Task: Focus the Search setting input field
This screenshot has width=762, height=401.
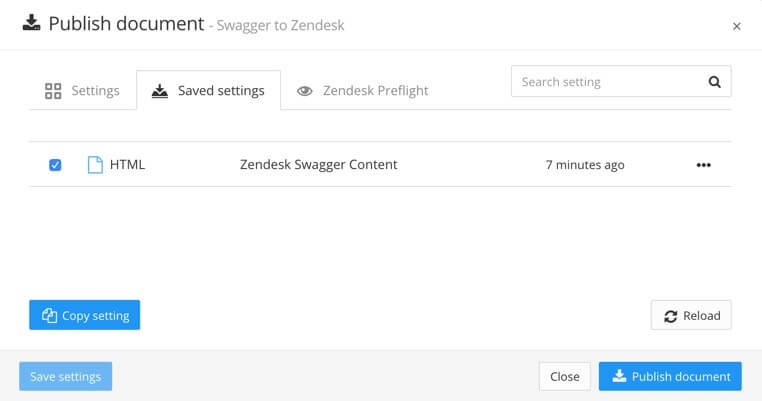Action: click(x=621, y=82)
